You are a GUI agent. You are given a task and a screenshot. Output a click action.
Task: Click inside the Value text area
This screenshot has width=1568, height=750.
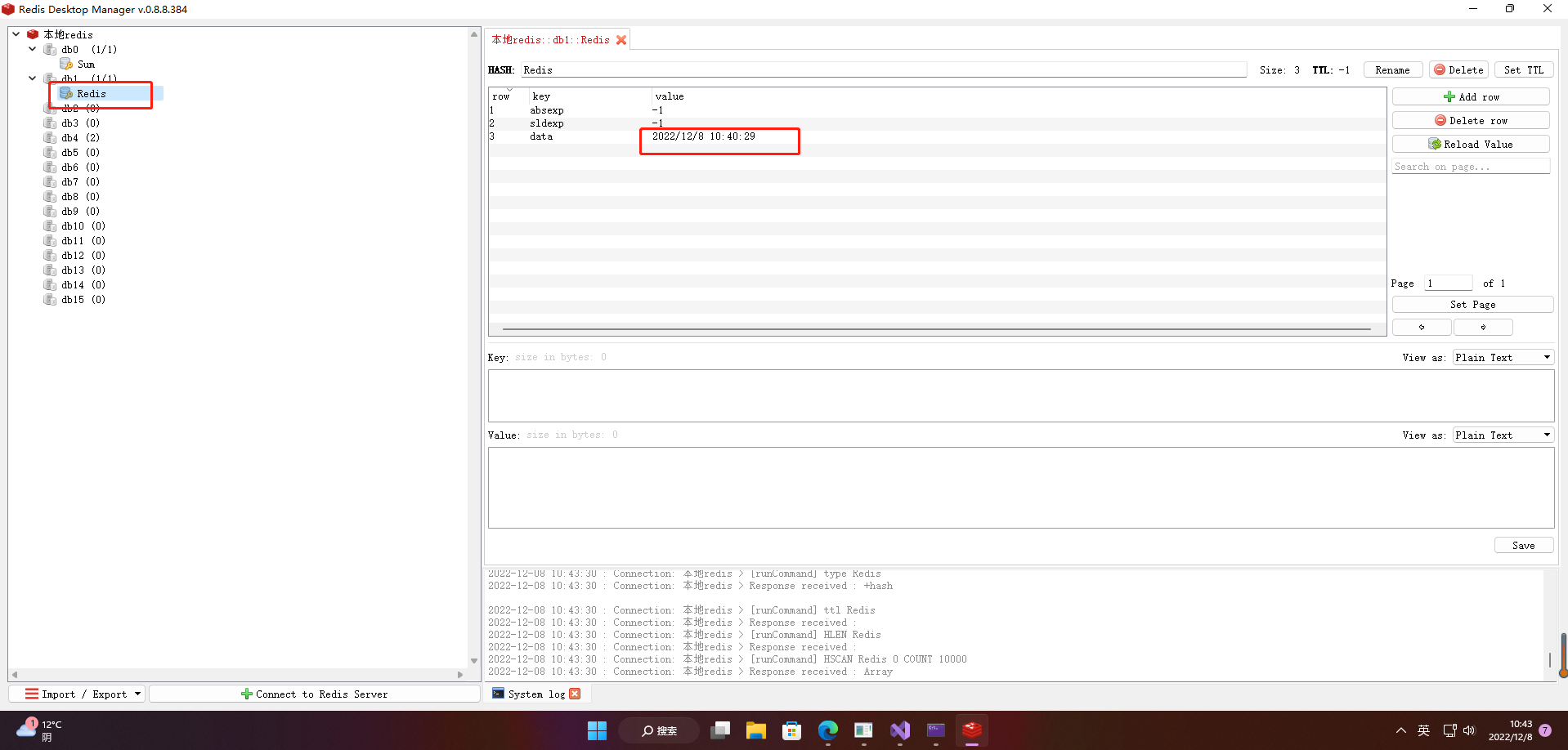[1020, 488]
